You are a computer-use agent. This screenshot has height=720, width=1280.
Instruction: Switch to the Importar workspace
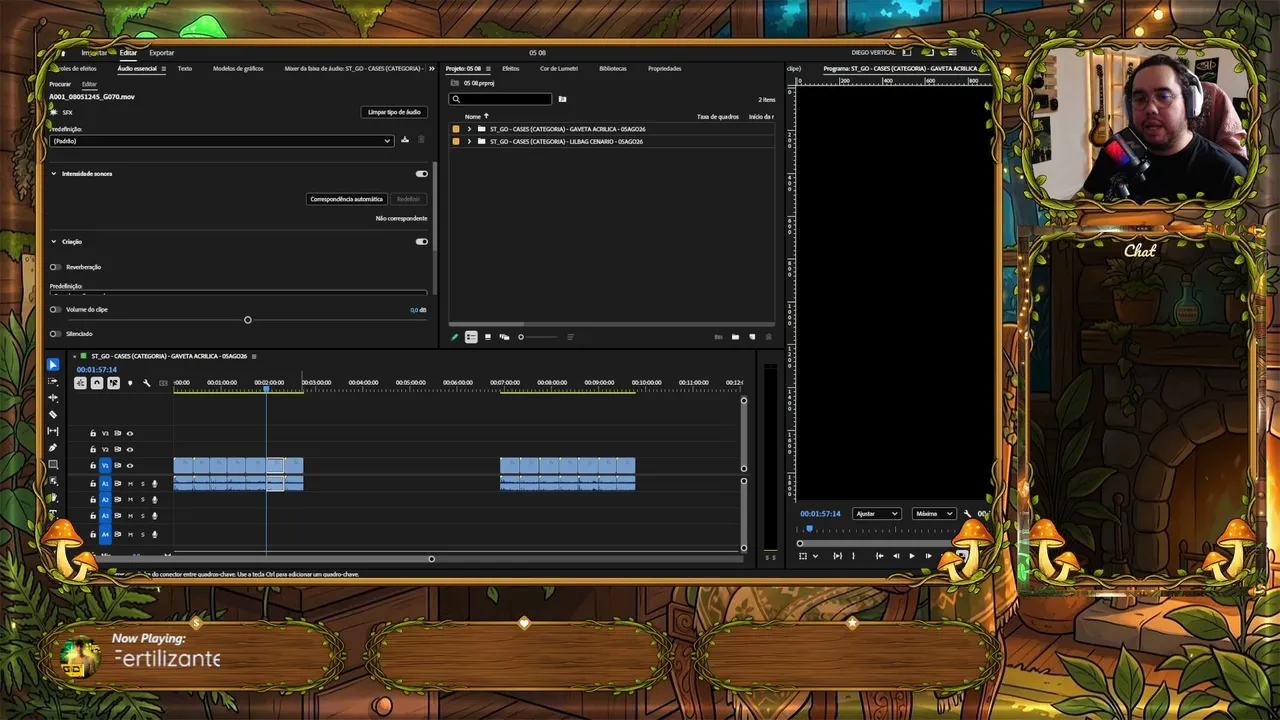click(x=94, y=53)
